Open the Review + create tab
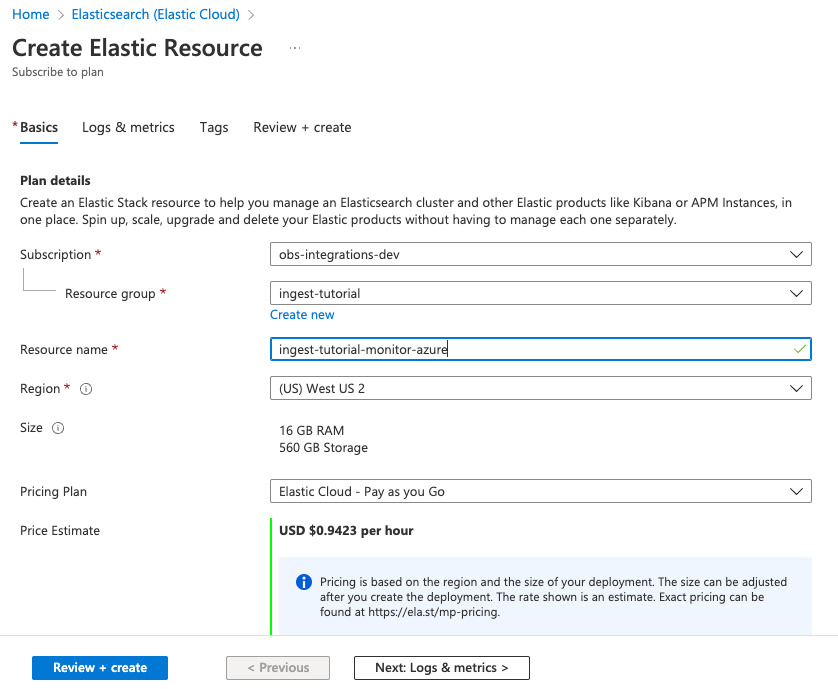 tap(302, 127)
